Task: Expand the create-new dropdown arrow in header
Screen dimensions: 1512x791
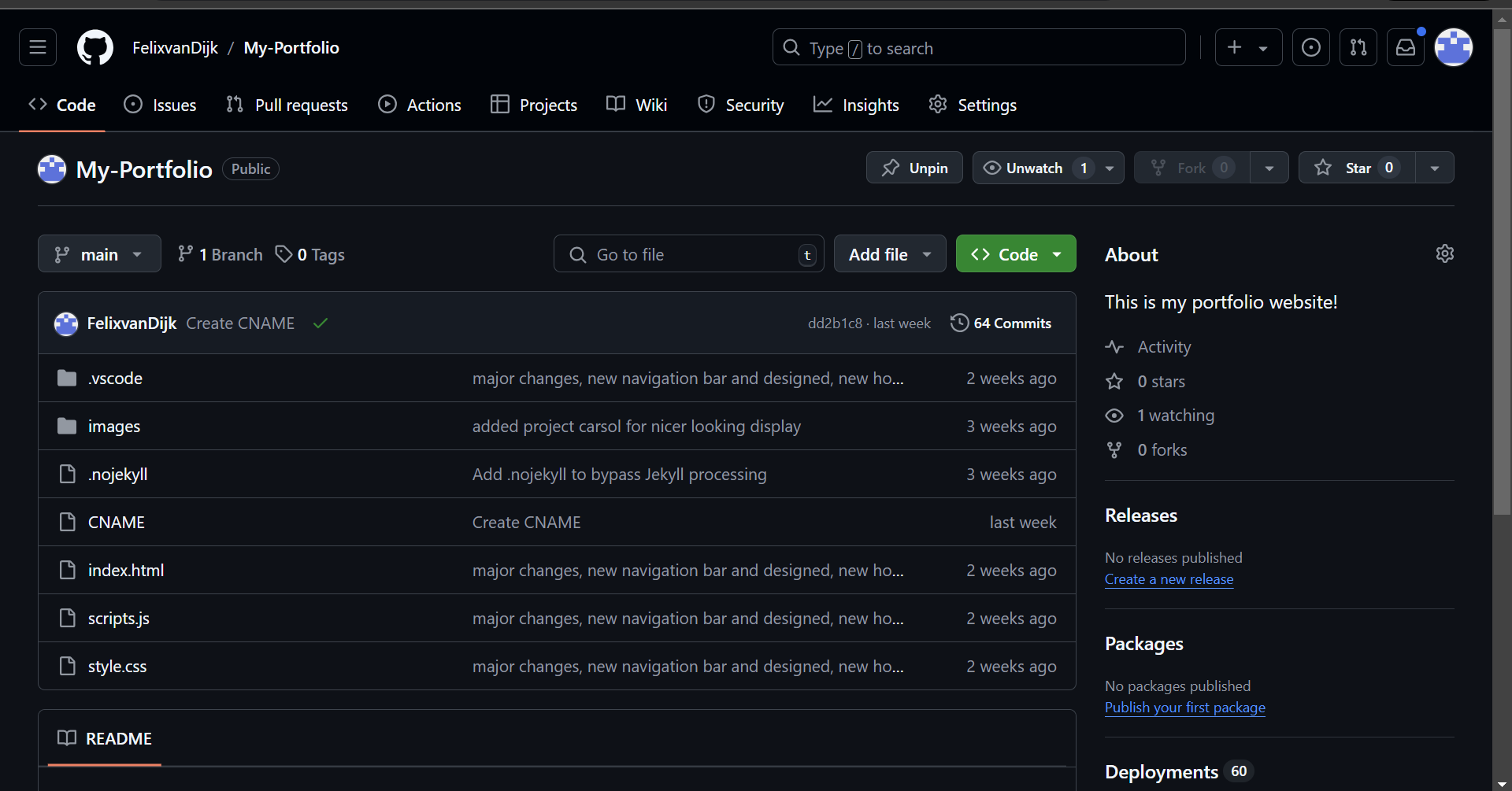Action: [1263, 48]
